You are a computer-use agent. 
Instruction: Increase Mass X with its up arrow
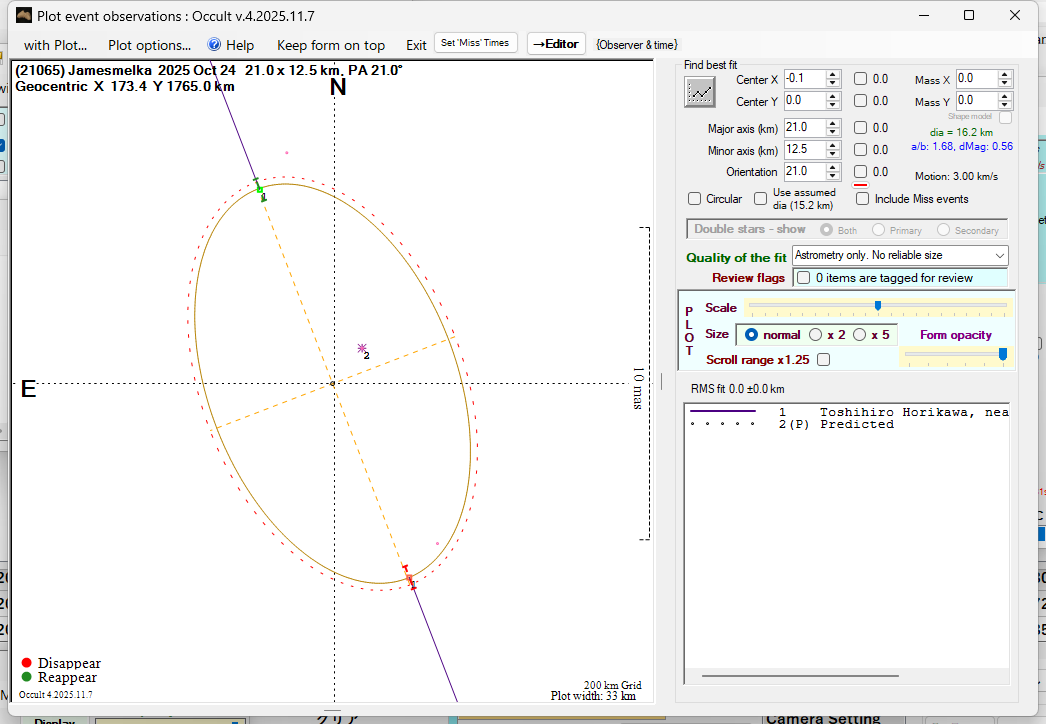click(x=1005, y=75)
